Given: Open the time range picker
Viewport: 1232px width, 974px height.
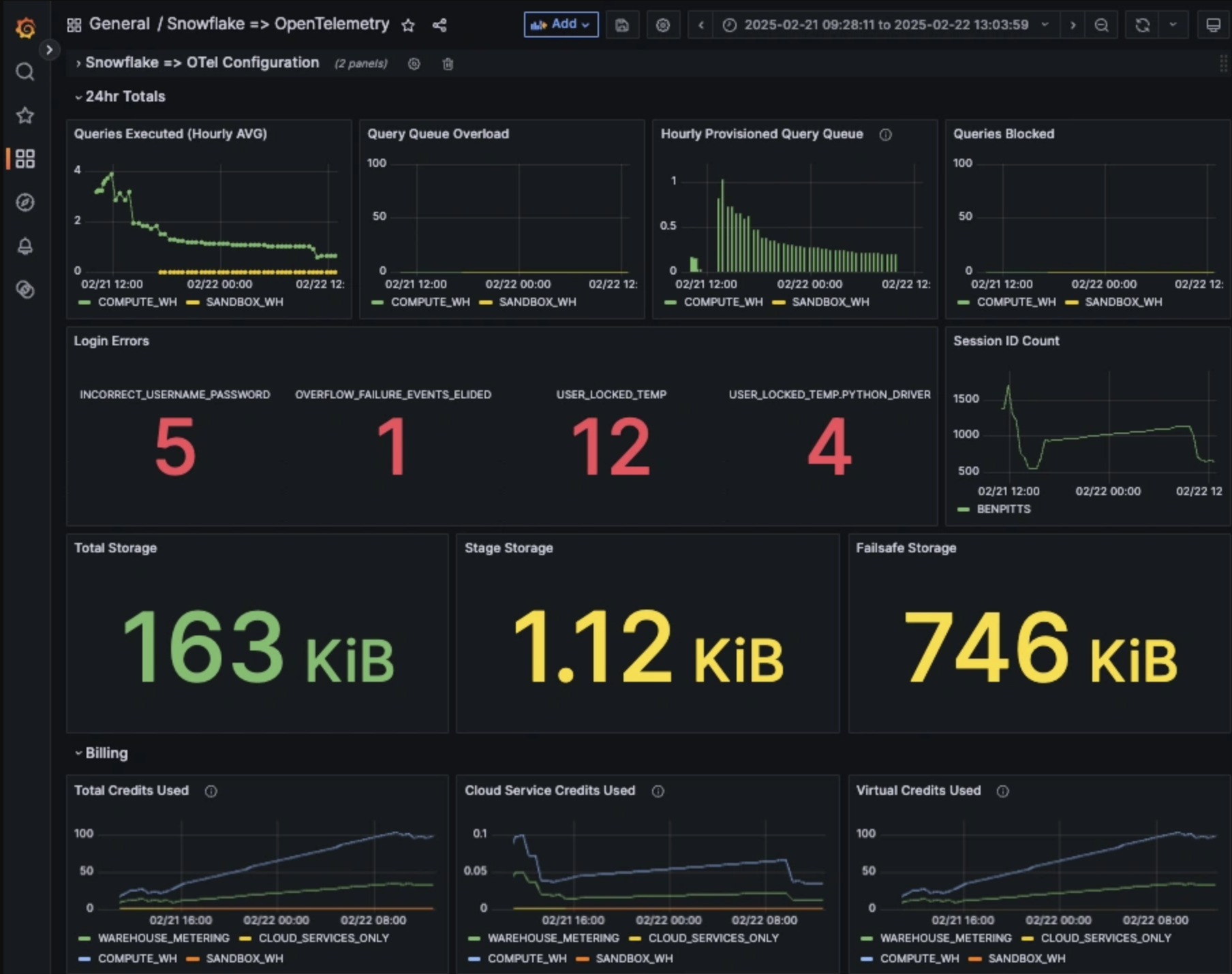Looking at the screenshot, I should click(887, 25).
